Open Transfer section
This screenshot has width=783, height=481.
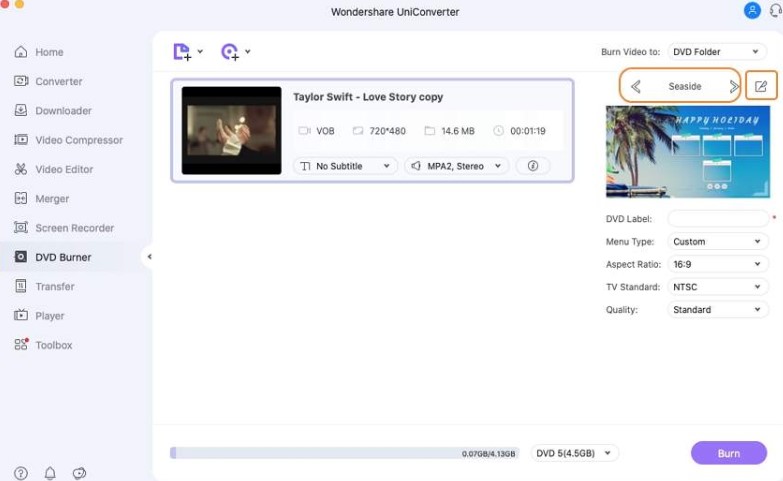(54, 287)
